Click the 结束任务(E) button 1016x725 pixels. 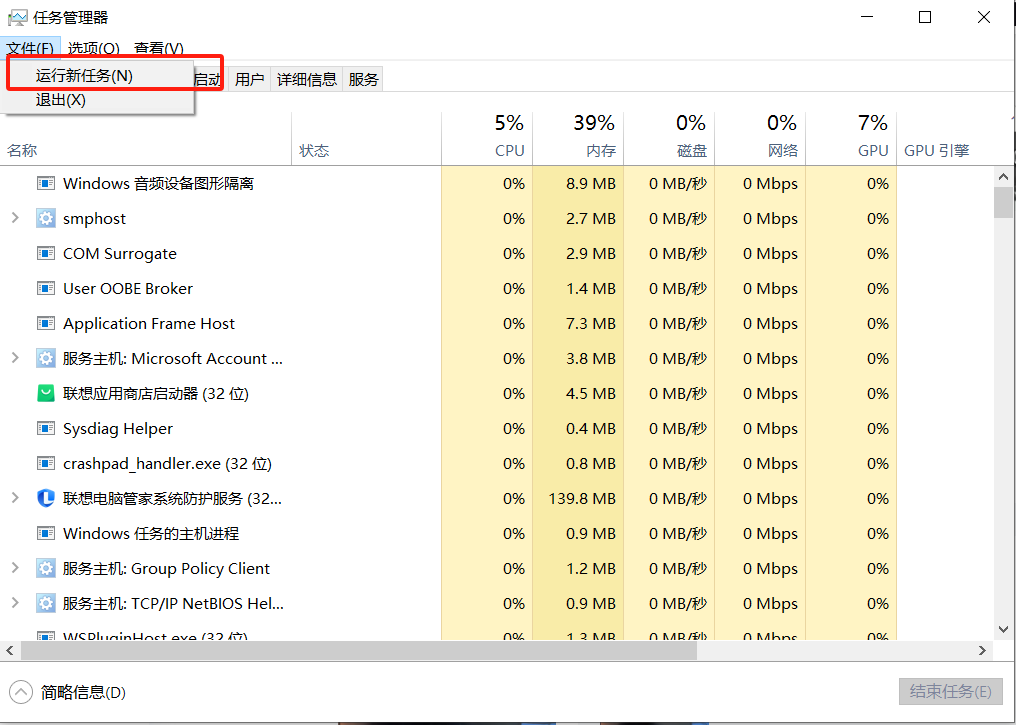(951, 691)
